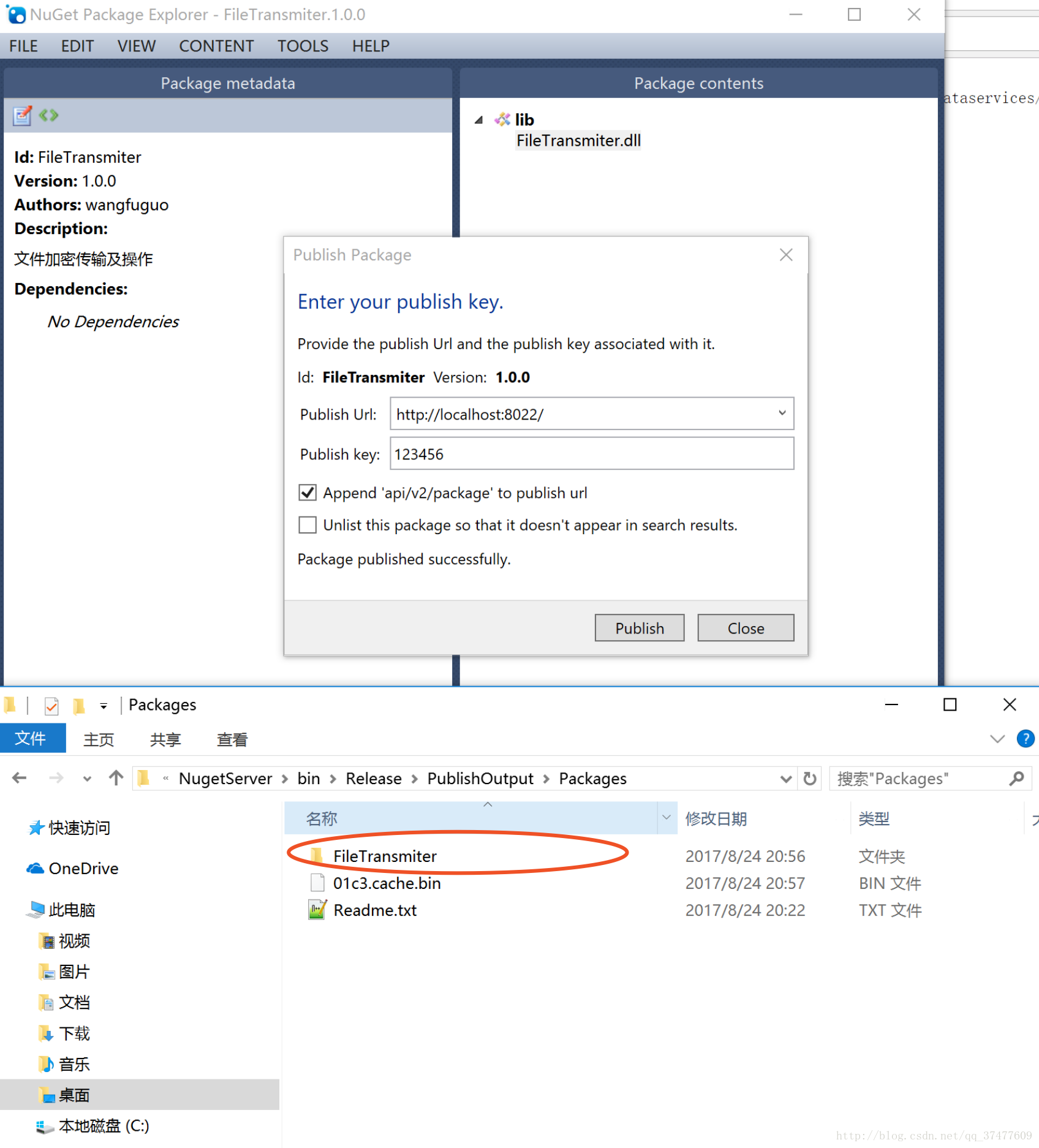Select the lib folder in Package contents
The image size is (1039, 1148).
point(524,119)
